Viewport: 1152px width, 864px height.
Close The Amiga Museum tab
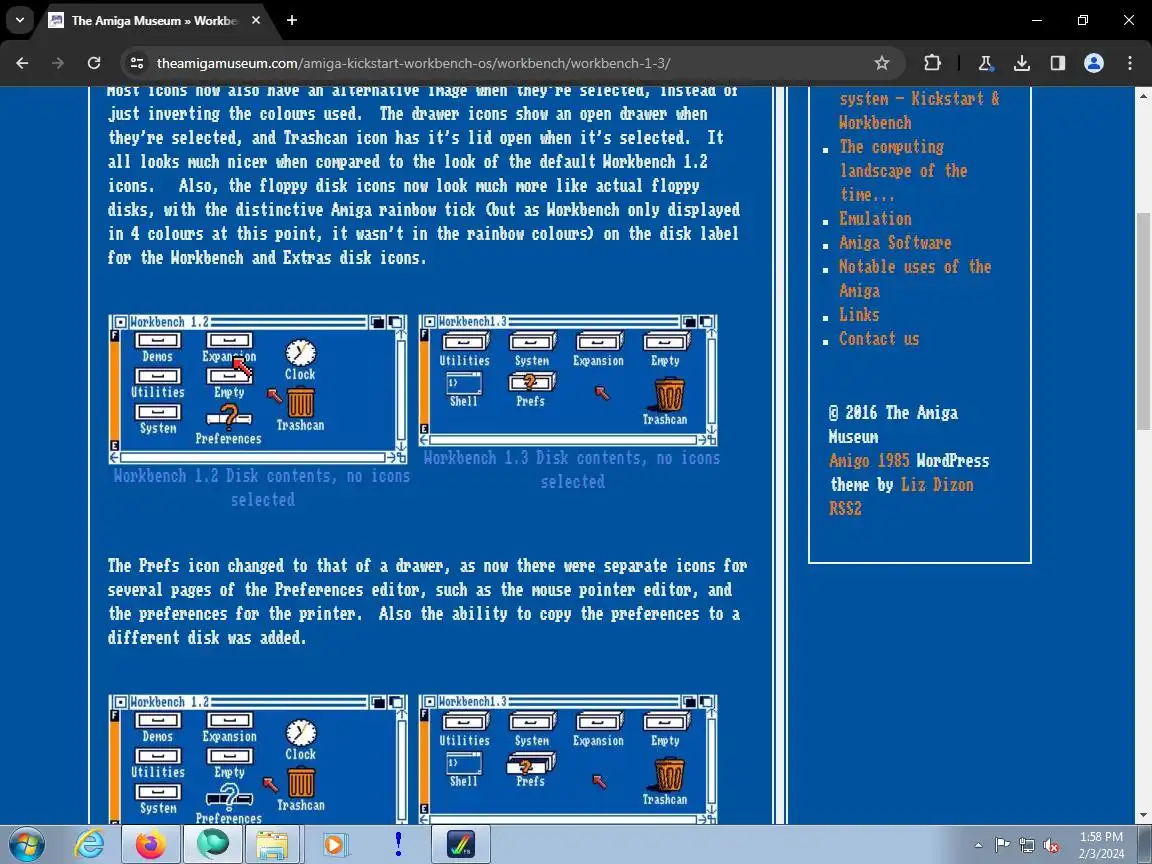[256, 21]
